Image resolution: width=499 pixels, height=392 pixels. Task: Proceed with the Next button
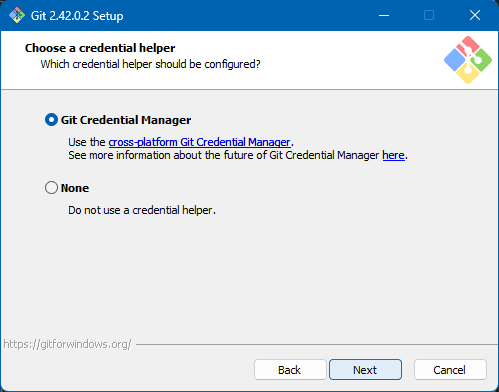click(365, 369)
